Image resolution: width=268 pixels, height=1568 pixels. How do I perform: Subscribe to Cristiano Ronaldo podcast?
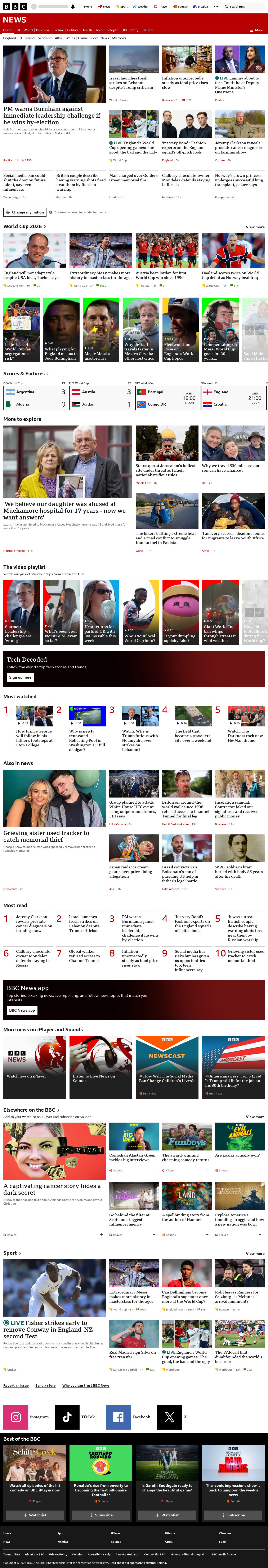point(101,1515)
